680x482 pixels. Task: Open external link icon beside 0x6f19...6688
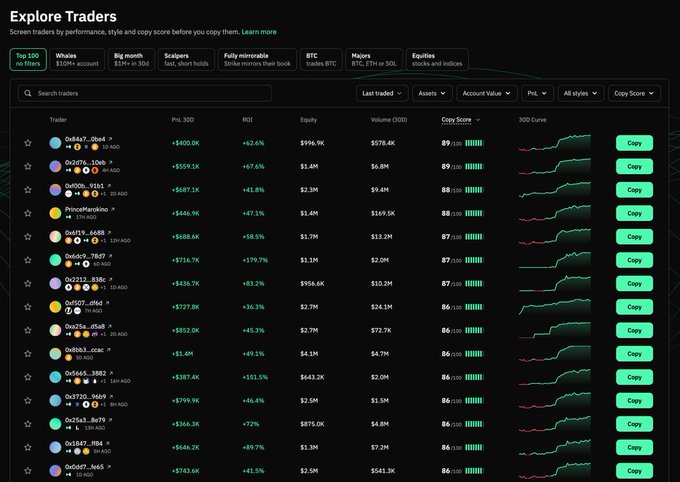point(109,233)
